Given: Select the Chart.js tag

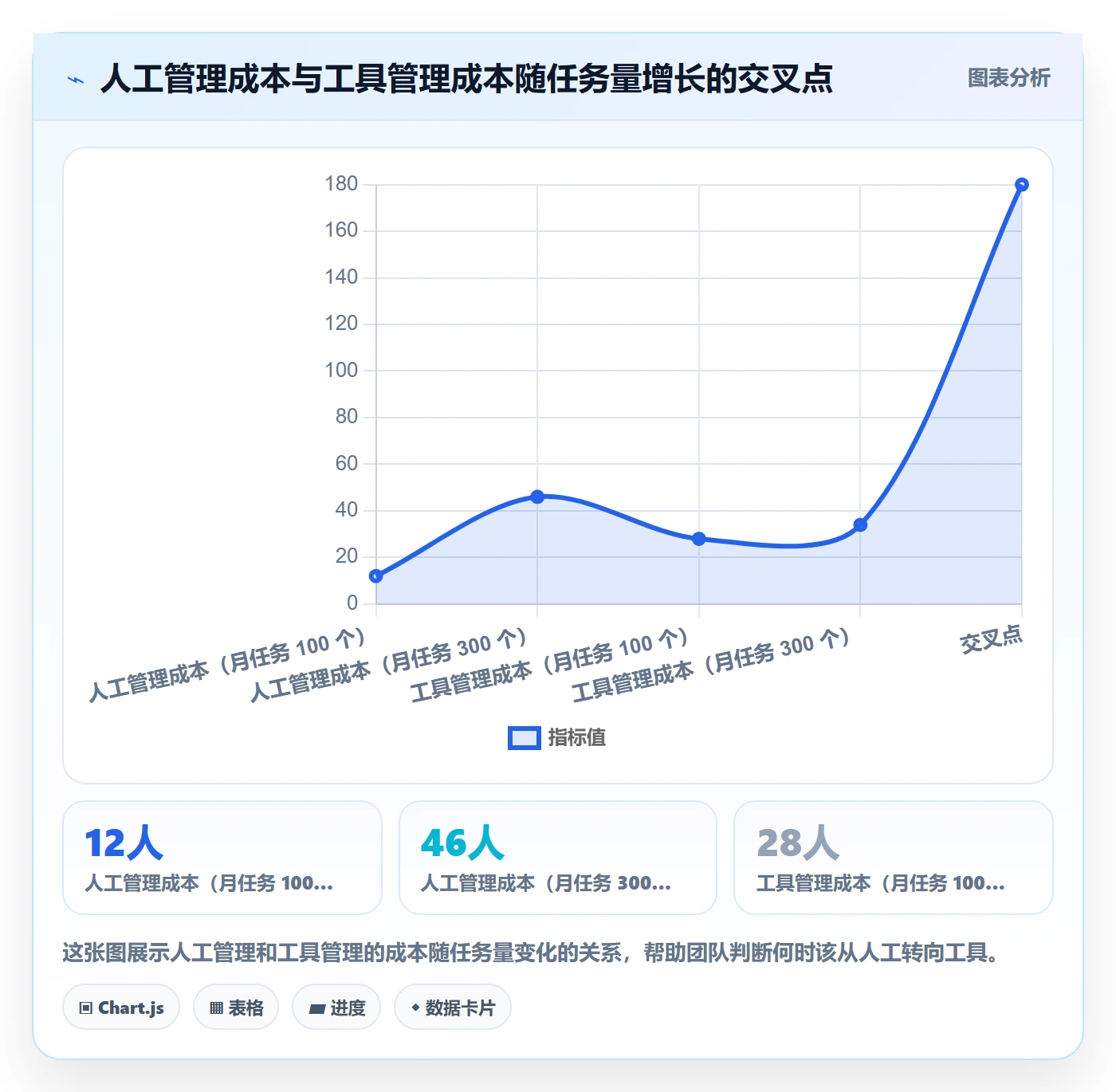Looking at the screenshot, I should click(121, 1008).
